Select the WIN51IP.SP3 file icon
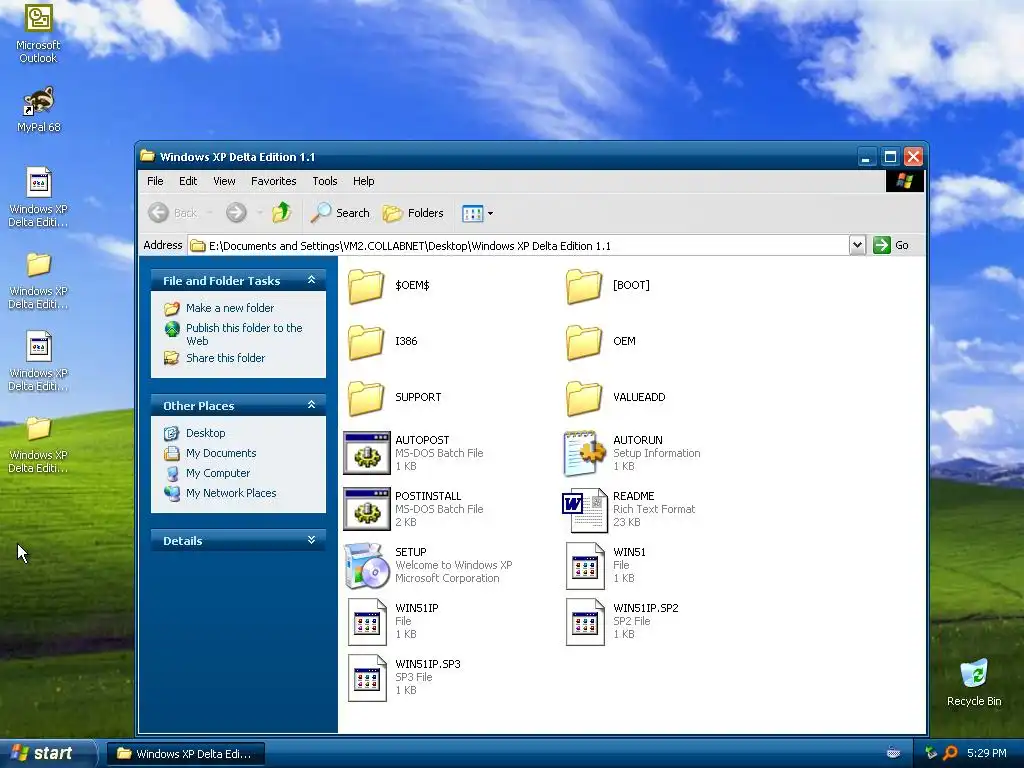1024x768 pixels. (x=367, y=678)
